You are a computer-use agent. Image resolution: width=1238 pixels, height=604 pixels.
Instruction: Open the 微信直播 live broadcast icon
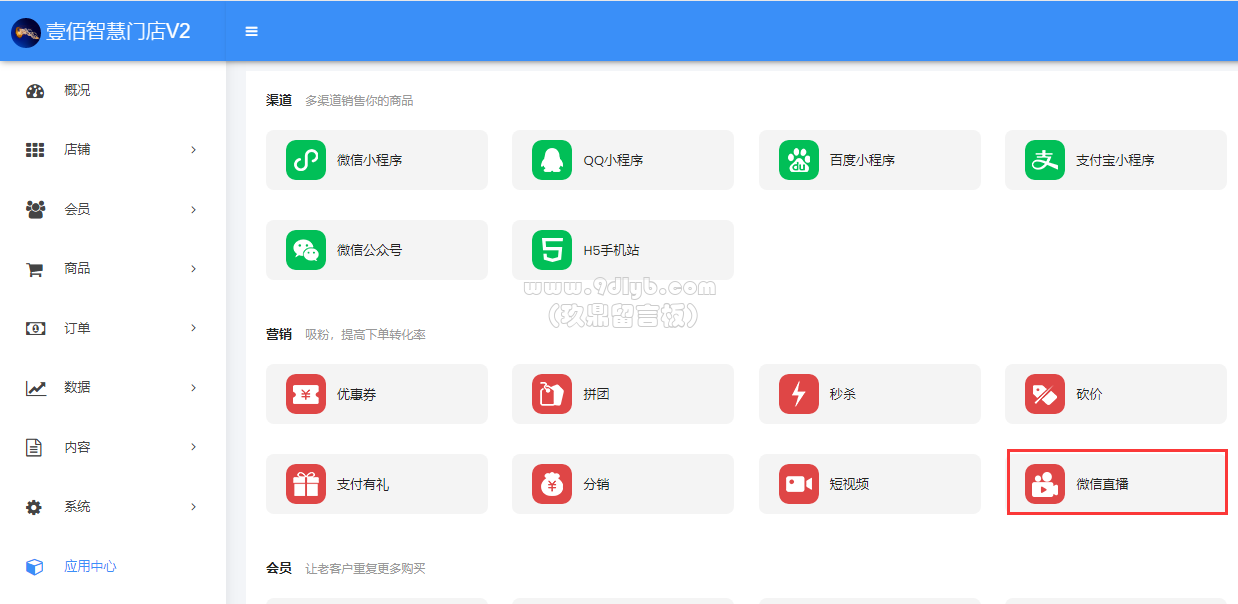[x=1045, y=484]
